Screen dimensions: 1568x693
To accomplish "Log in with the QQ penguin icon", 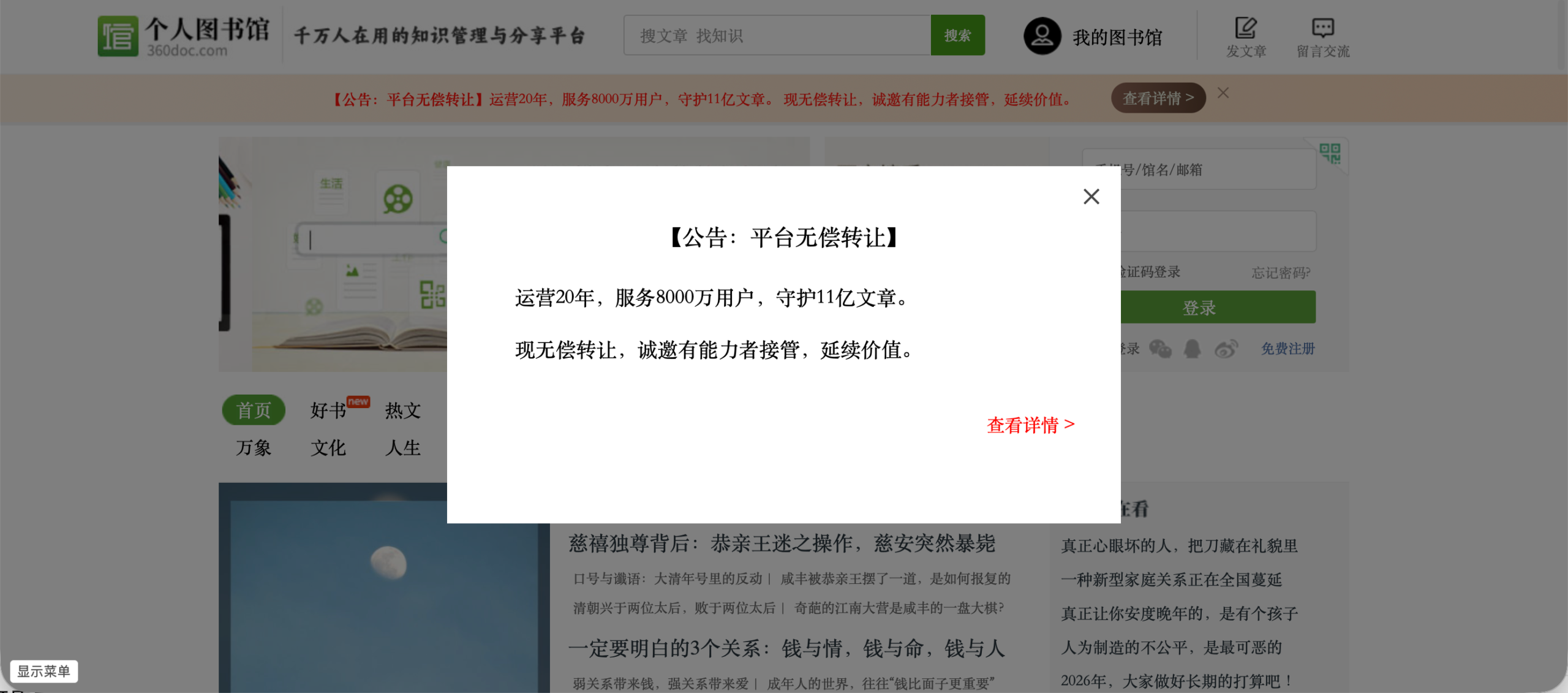I will [1193, 349].
